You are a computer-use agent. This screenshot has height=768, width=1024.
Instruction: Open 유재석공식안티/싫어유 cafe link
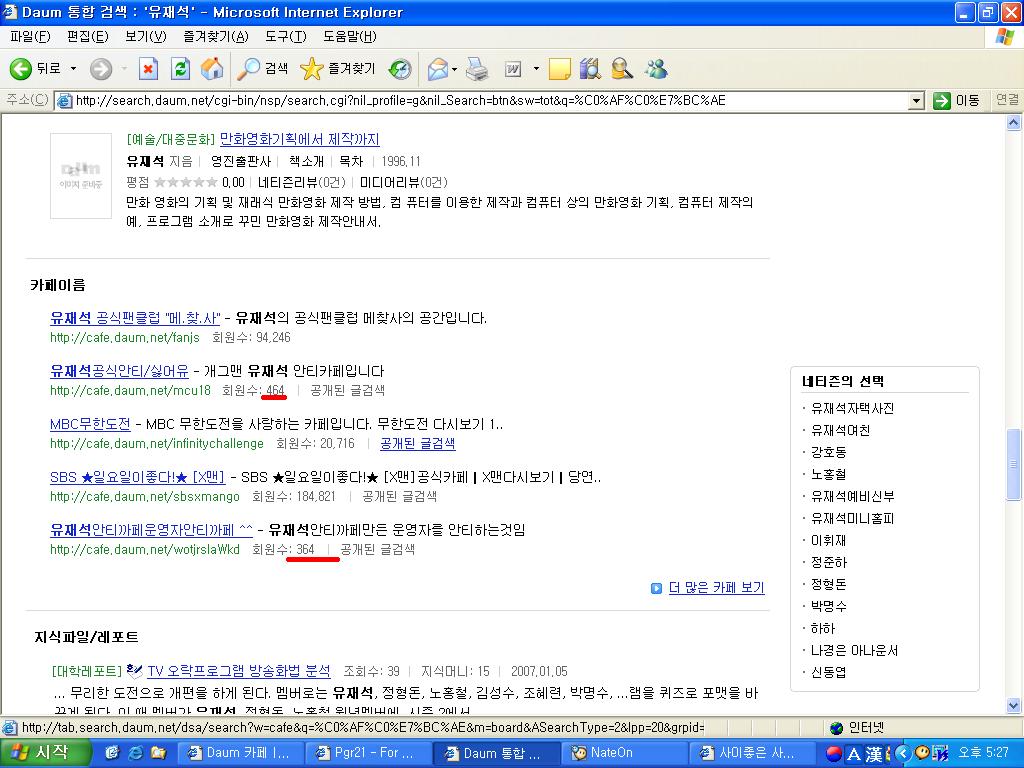[x=120, y=371]
